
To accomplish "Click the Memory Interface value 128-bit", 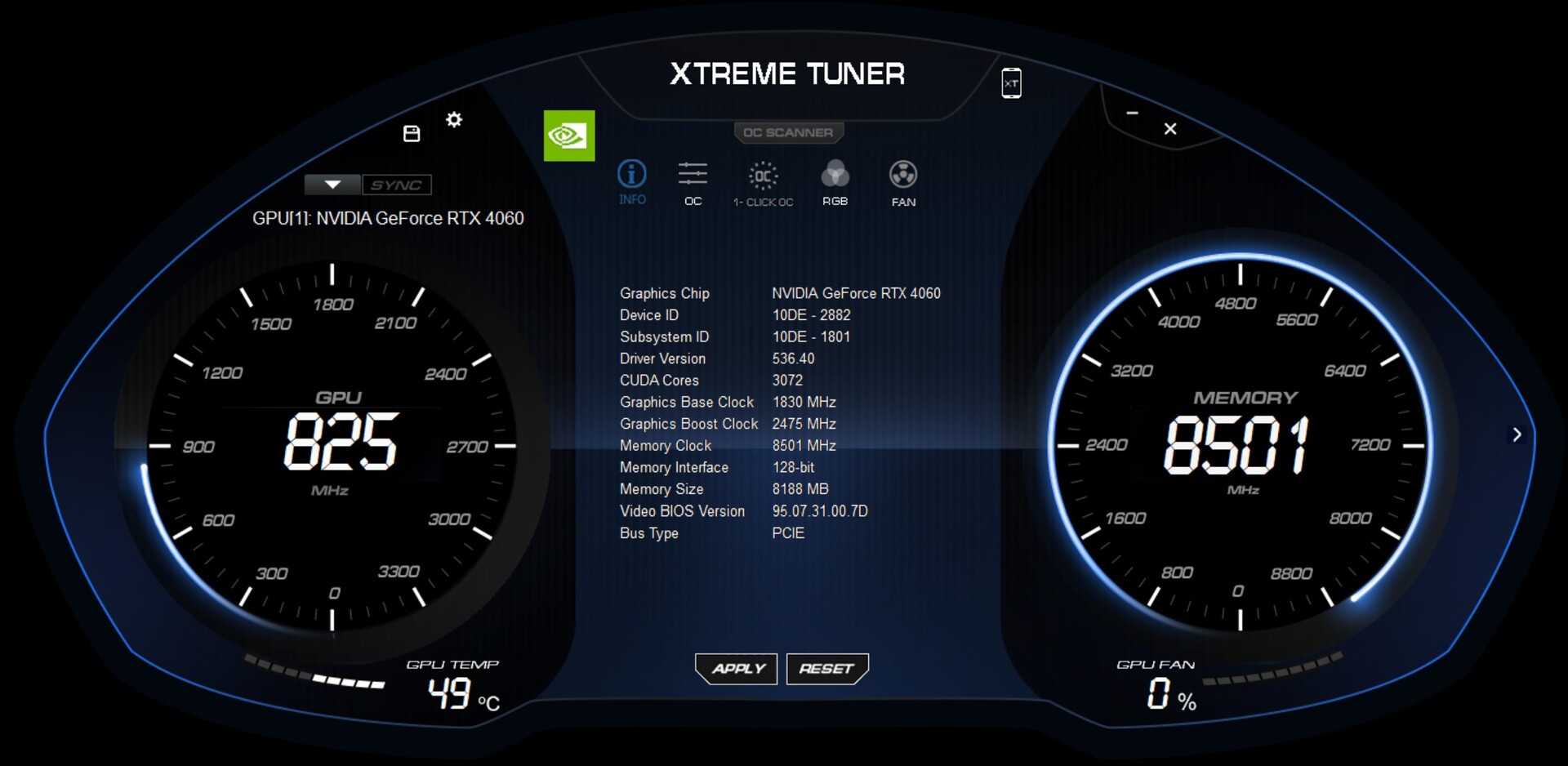I will point(793,467).
